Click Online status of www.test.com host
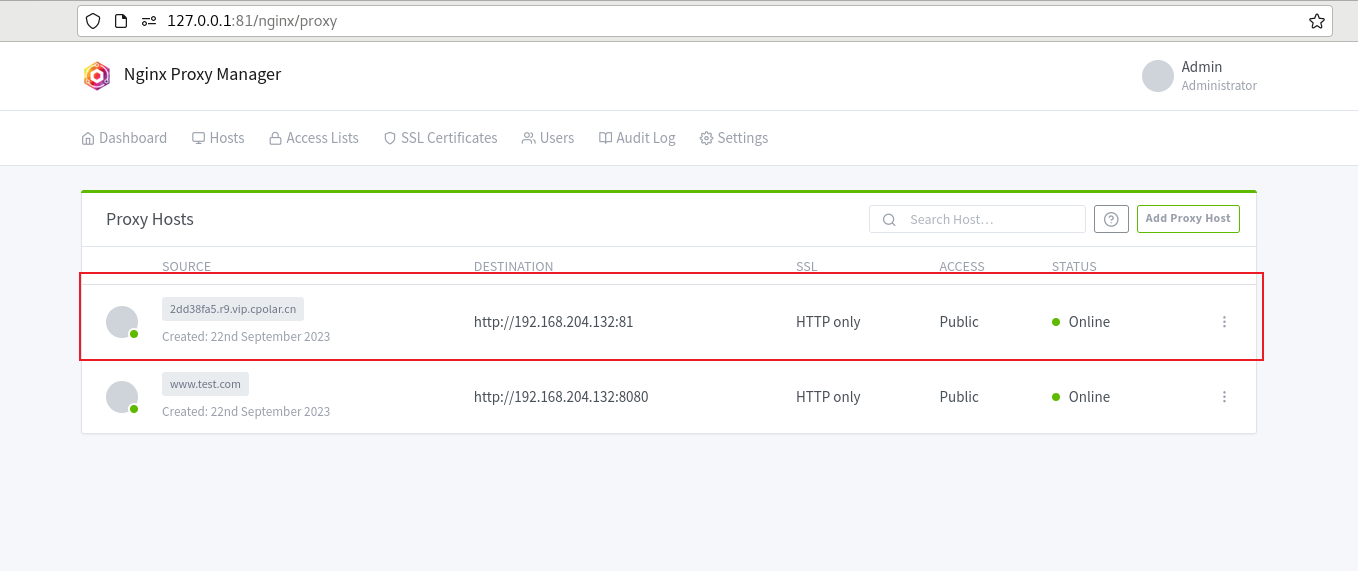1358x571 pixels. [1081, 397]
